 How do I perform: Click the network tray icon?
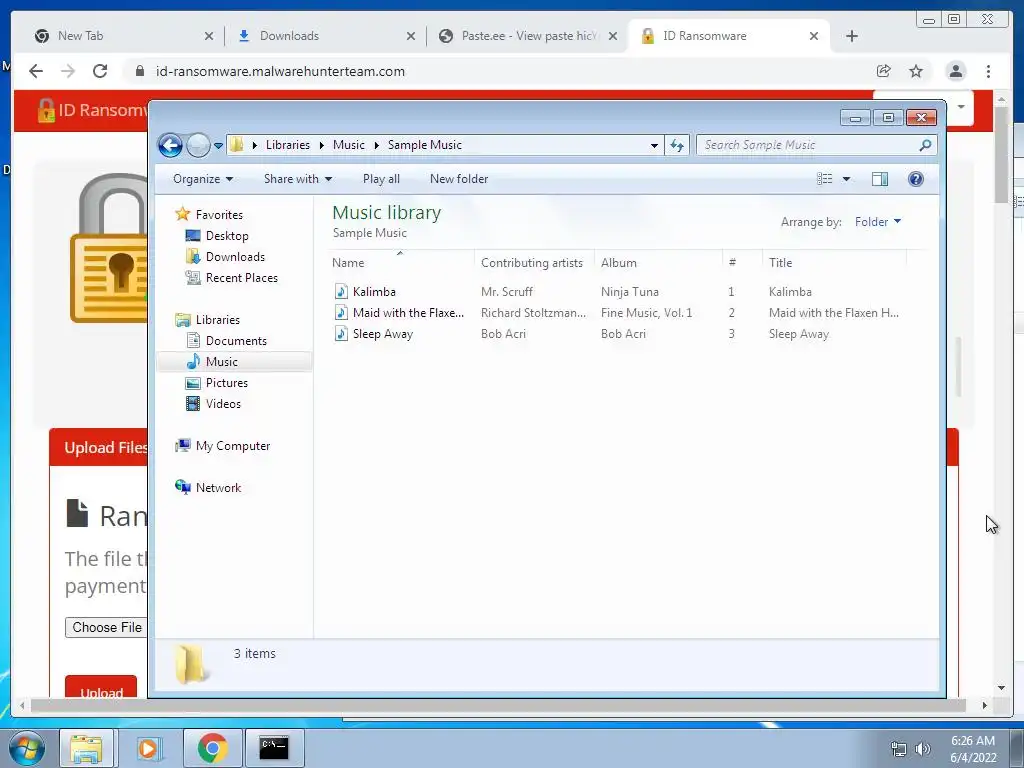coord(899,749)
